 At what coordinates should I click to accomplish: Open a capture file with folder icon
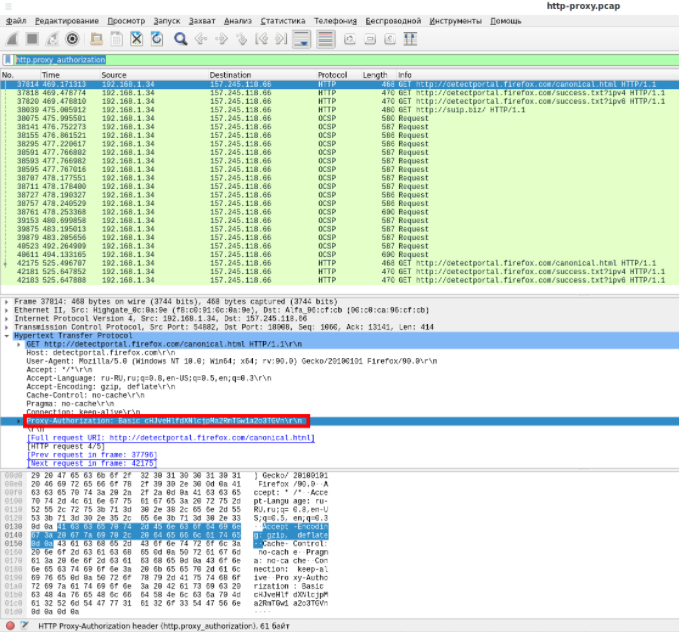[96, 39]
